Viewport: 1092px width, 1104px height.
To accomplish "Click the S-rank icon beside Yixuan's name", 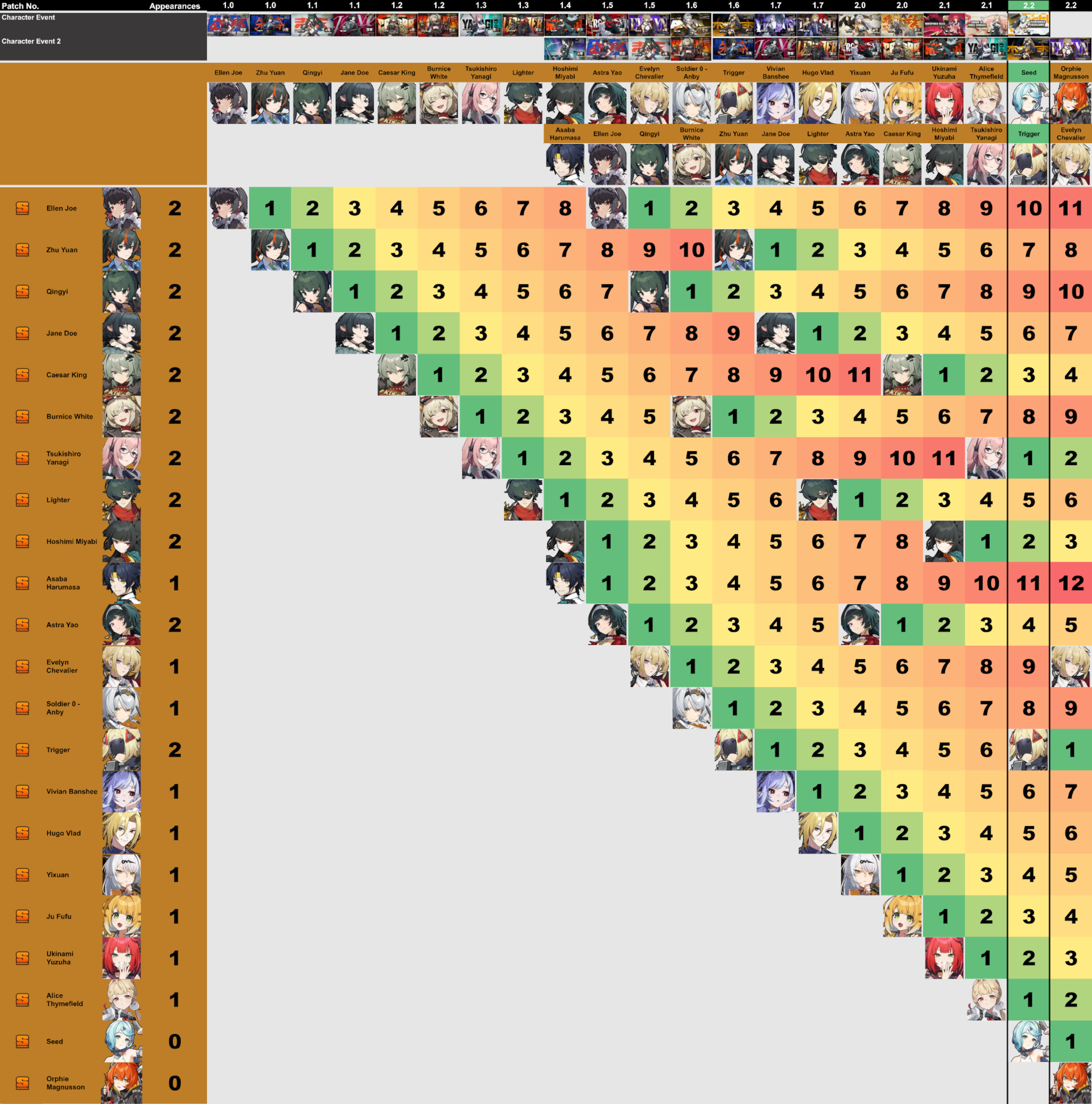I will coord(22,875).
